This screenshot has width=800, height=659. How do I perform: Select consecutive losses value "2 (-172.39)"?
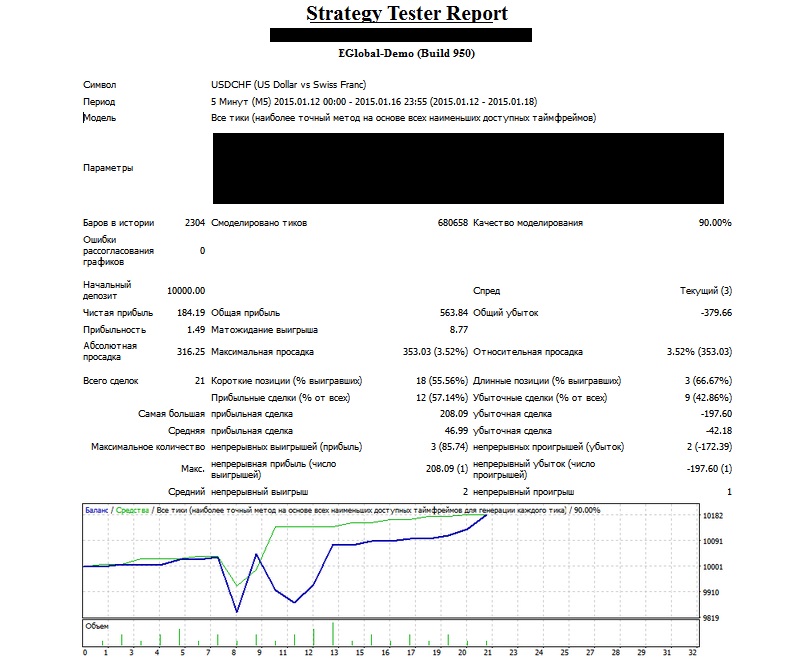710,447
